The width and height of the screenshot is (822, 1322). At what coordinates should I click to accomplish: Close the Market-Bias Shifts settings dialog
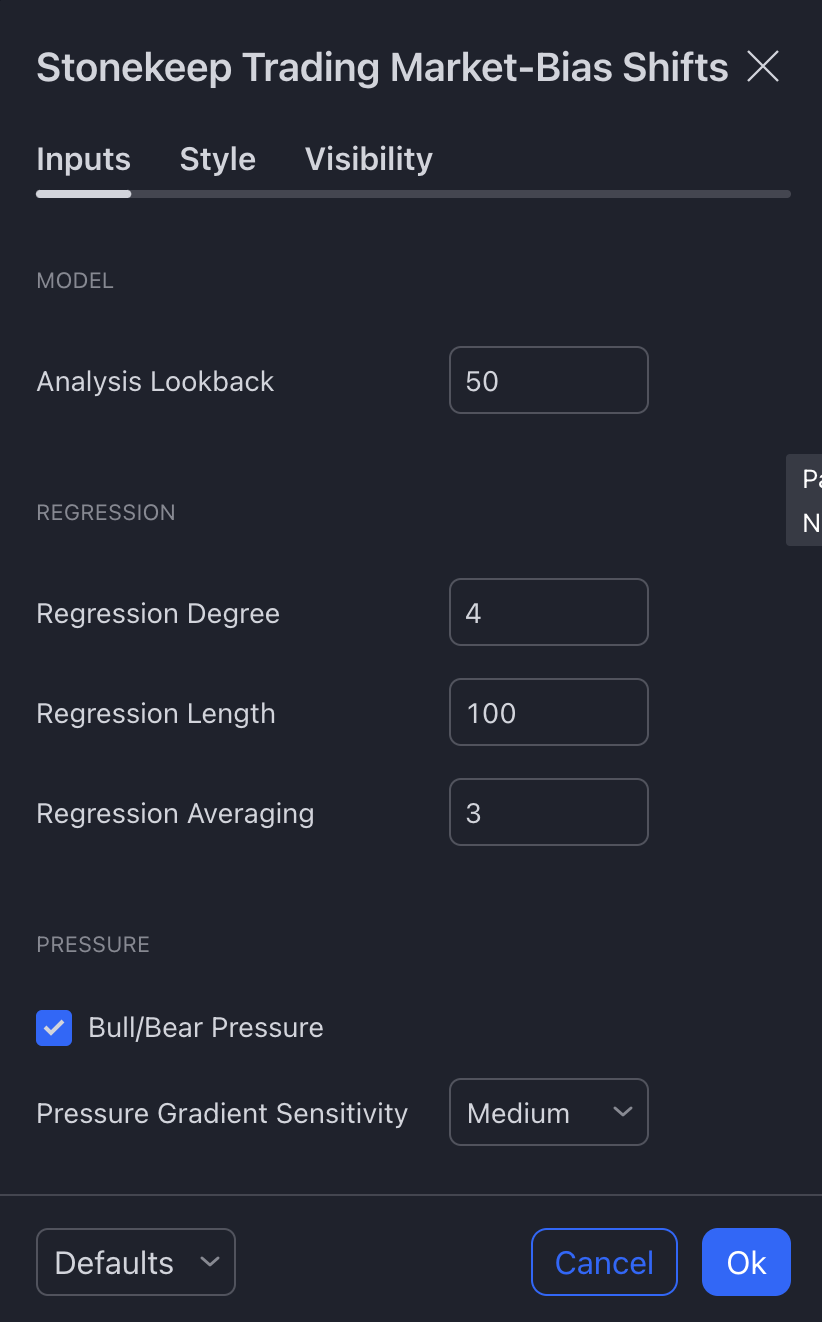click(763, 68)
